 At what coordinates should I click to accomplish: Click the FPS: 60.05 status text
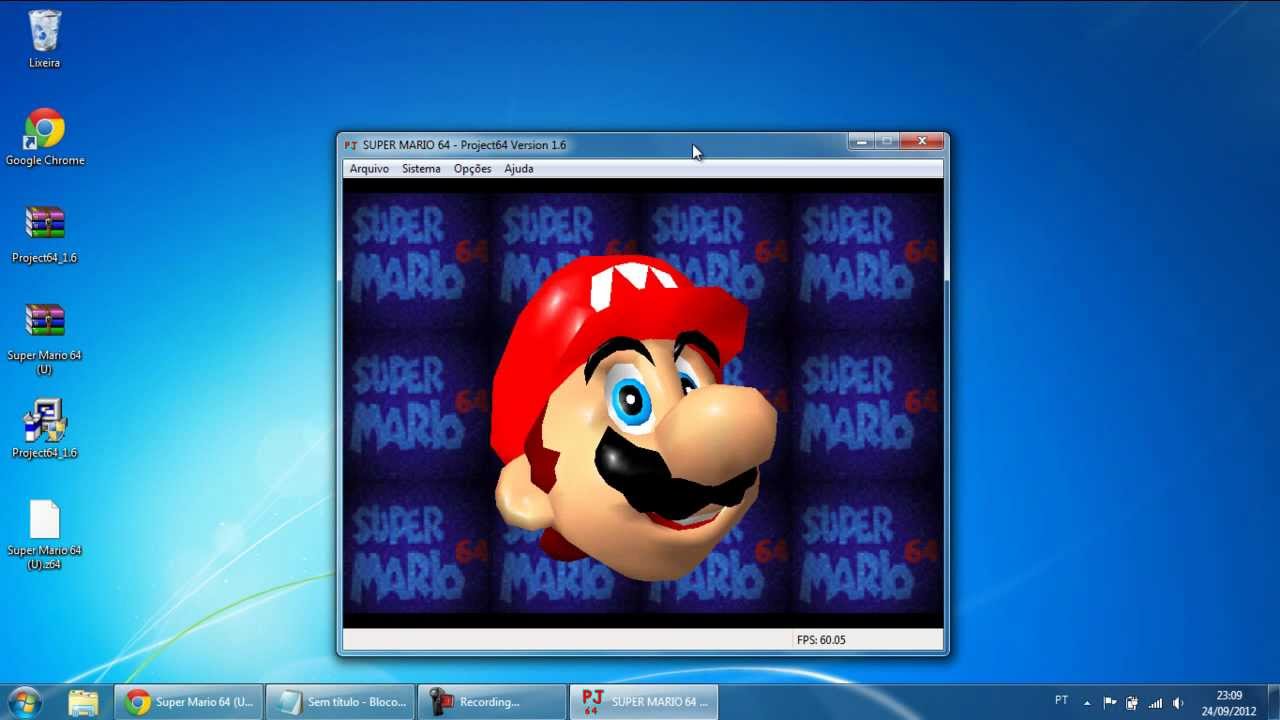point(821,640)
